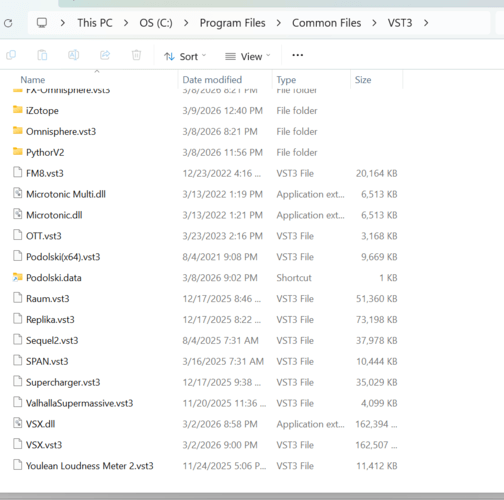Click date 3/9/2026 12:40 PM
The height and width of the screenshot is (500, 504).
[223, 111]
